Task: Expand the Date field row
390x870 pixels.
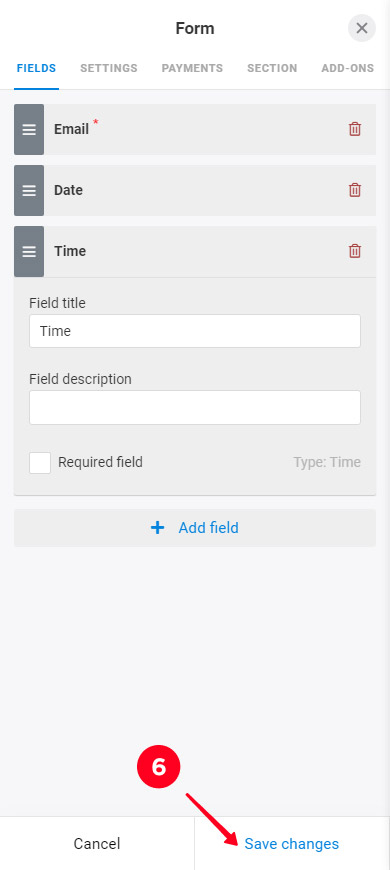Action: click(195, 190)
